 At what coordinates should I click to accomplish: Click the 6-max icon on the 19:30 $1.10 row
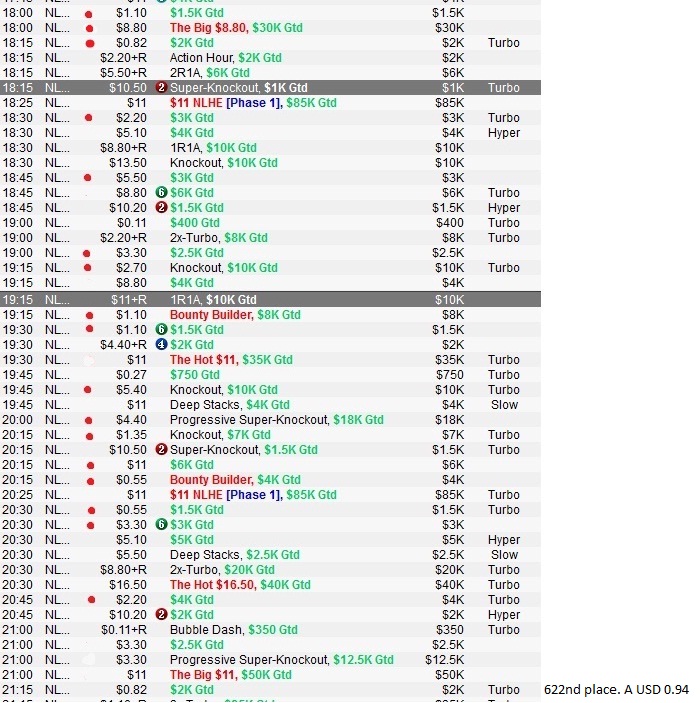point(161,330)
